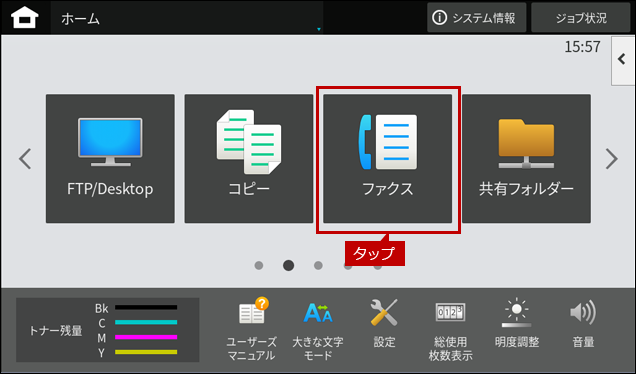Expand the small teal triangle in header
The image size is (636, 374).
(x=319, y=29)
